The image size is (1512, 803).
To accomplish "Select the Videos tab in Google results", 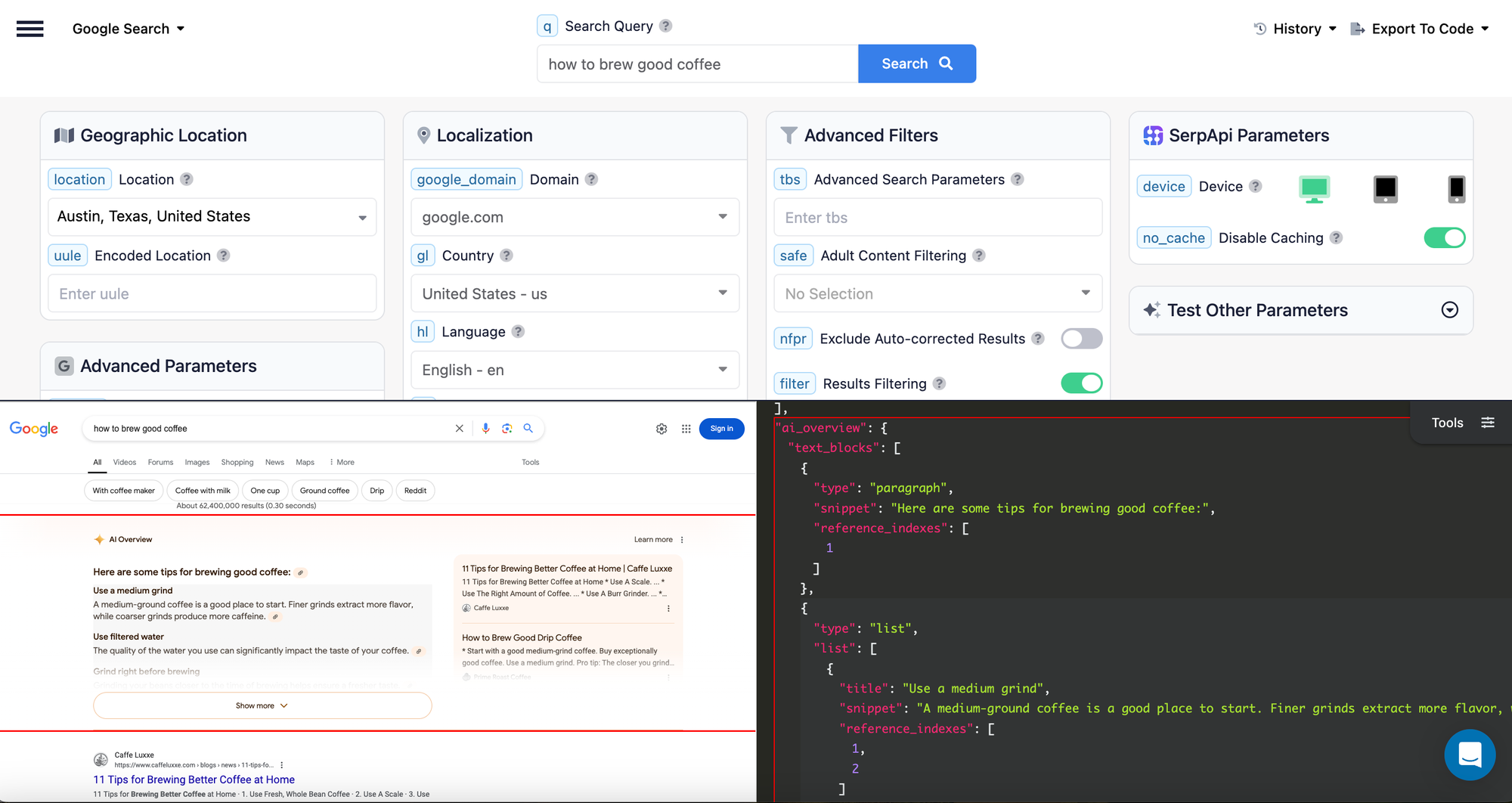I will 125,462.
